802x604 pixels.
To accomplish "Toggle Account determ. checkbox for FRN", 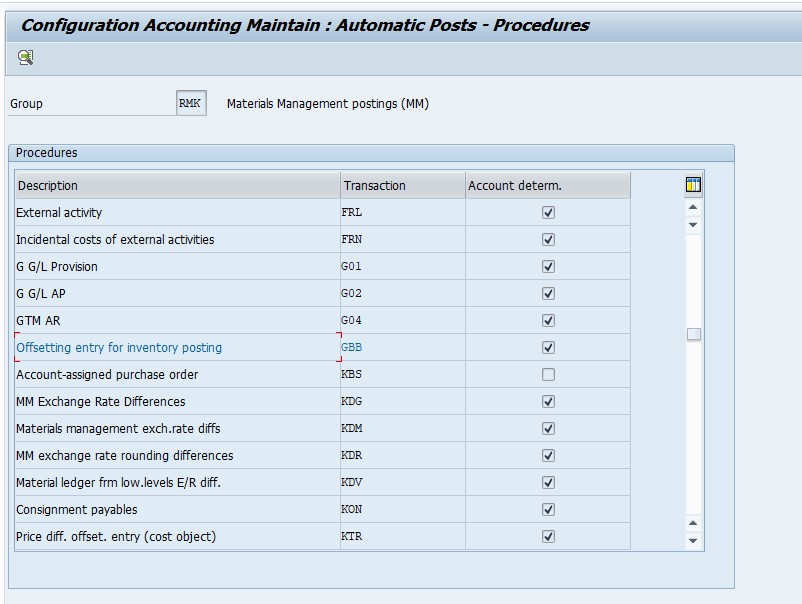I will 548,239.
